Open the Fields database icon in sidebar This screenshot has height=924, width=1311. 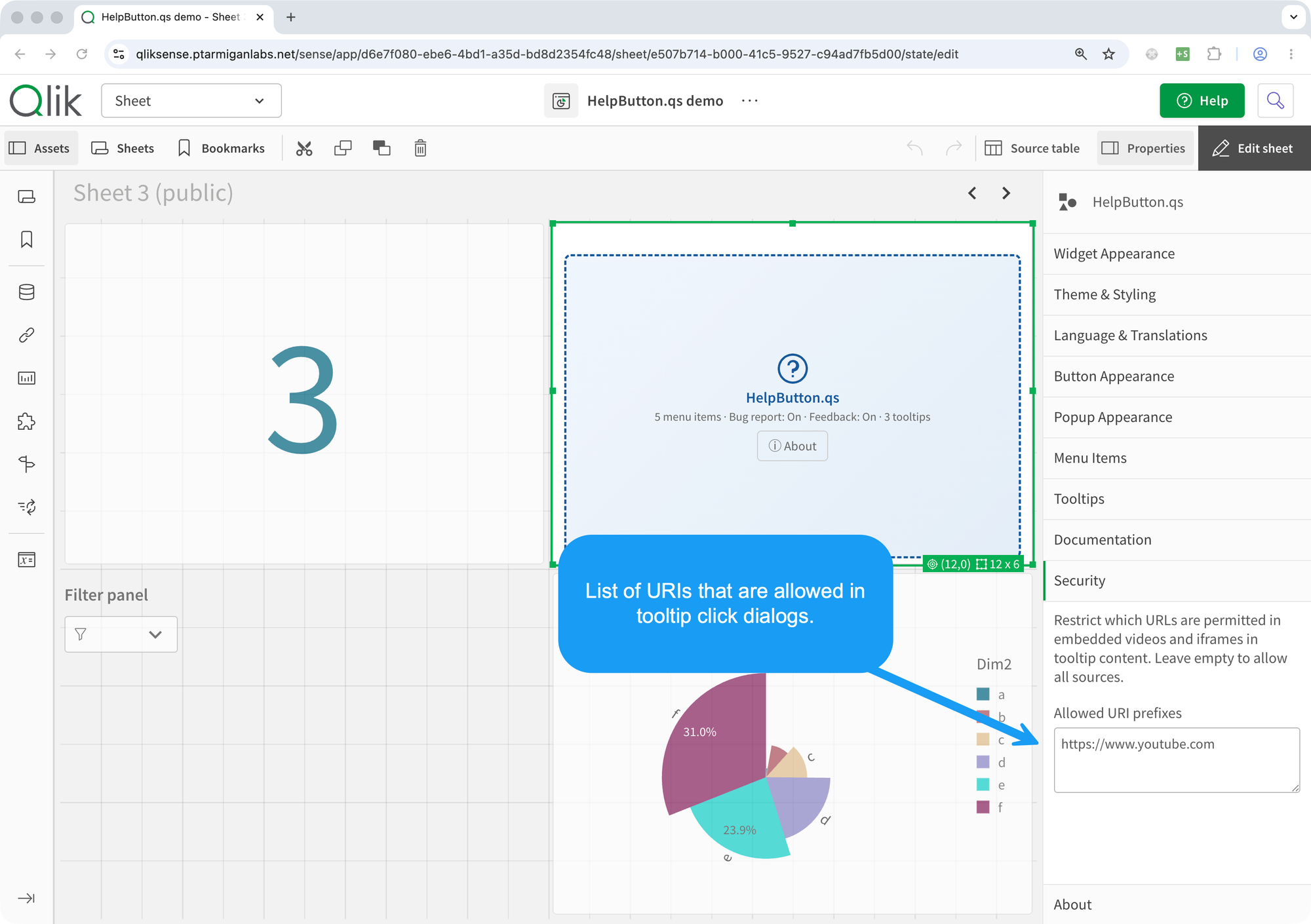[x=26, y=292]
